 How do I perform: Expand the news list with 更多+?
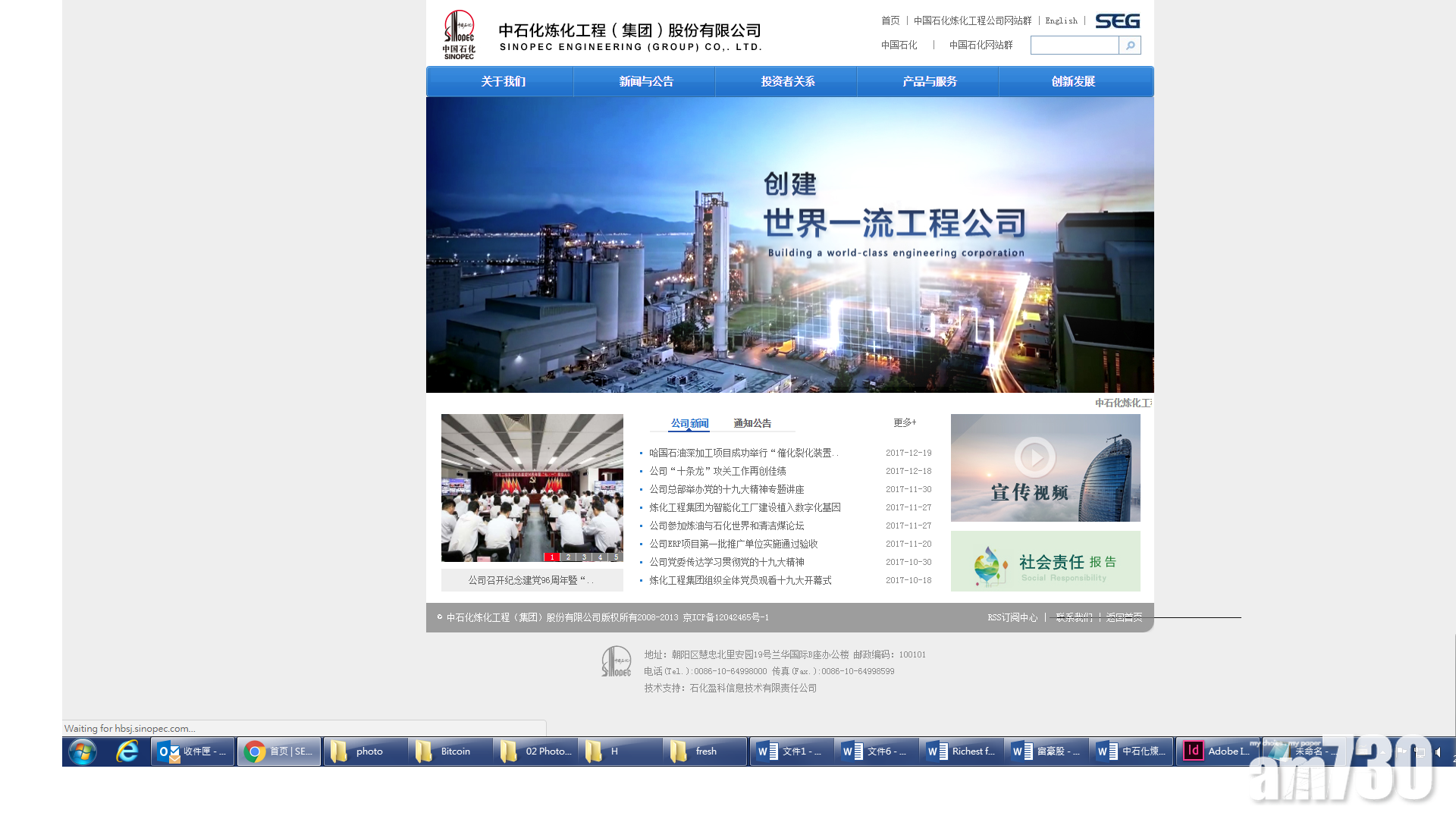click(904, 423)
